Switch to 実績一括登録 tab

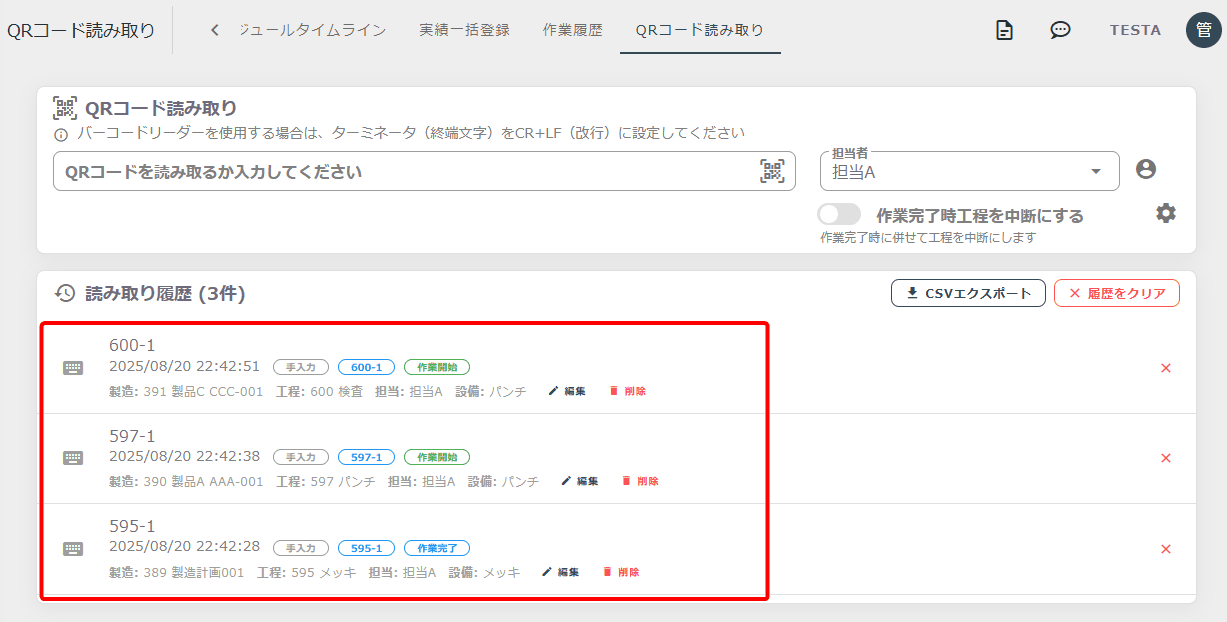(x=464, y=30)
